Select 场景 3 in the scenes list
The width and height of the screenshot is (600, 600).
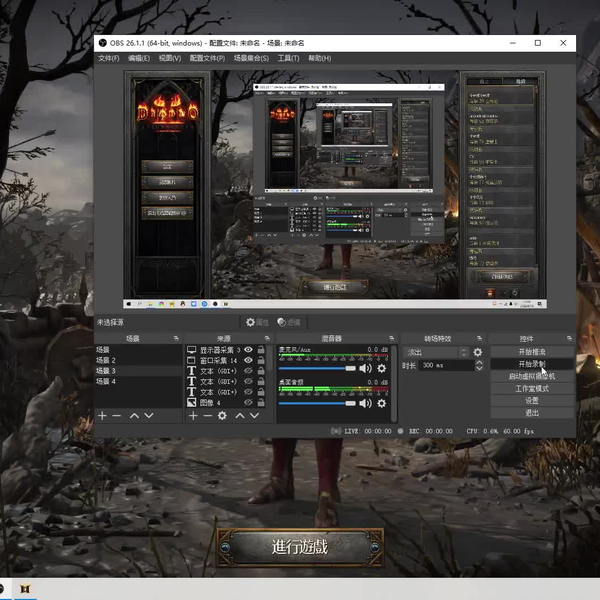[x=139, y=371]
